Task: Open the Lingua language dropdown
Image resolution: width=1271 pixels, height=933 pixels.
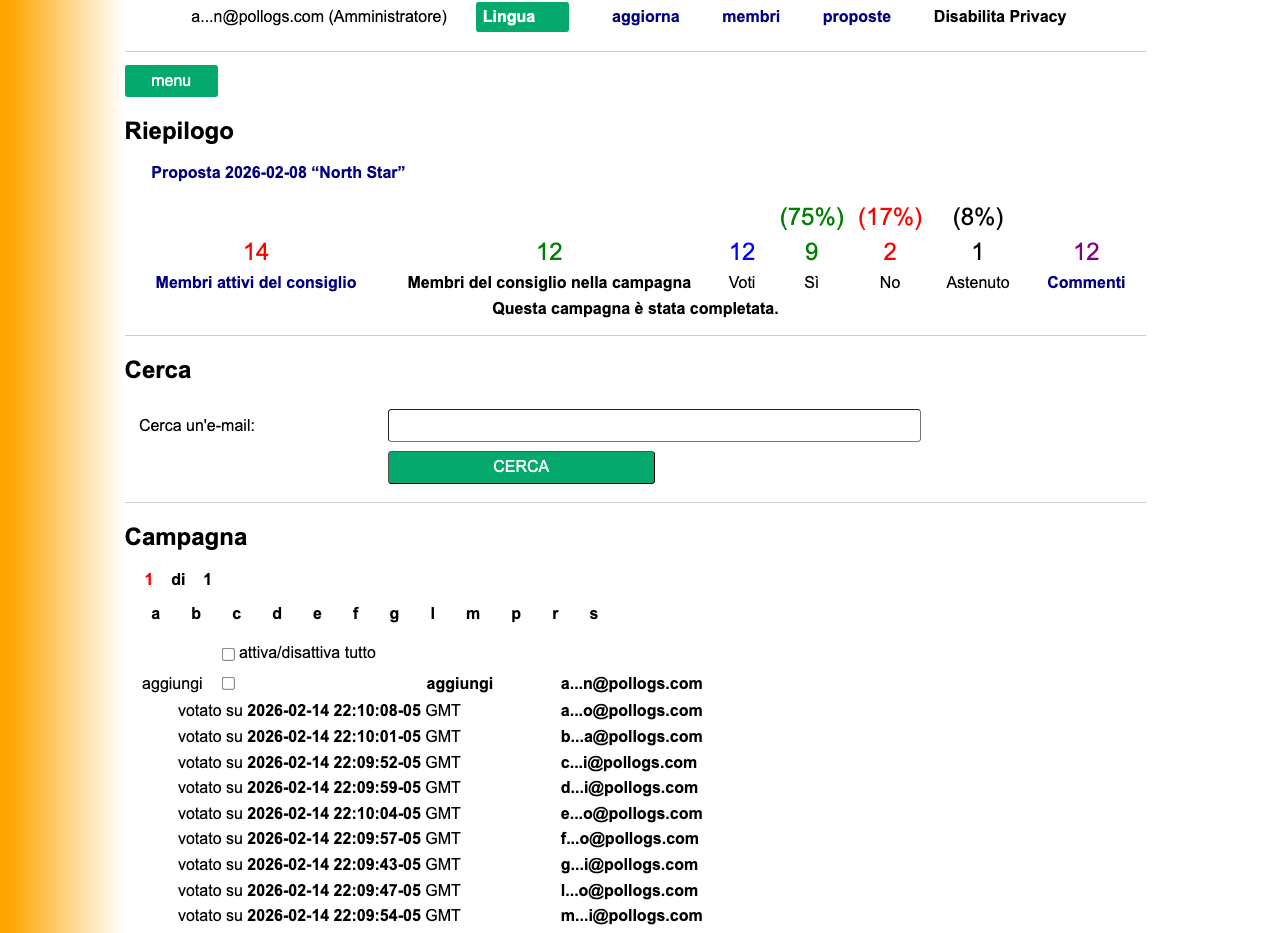Action: [x=522, y=17]
